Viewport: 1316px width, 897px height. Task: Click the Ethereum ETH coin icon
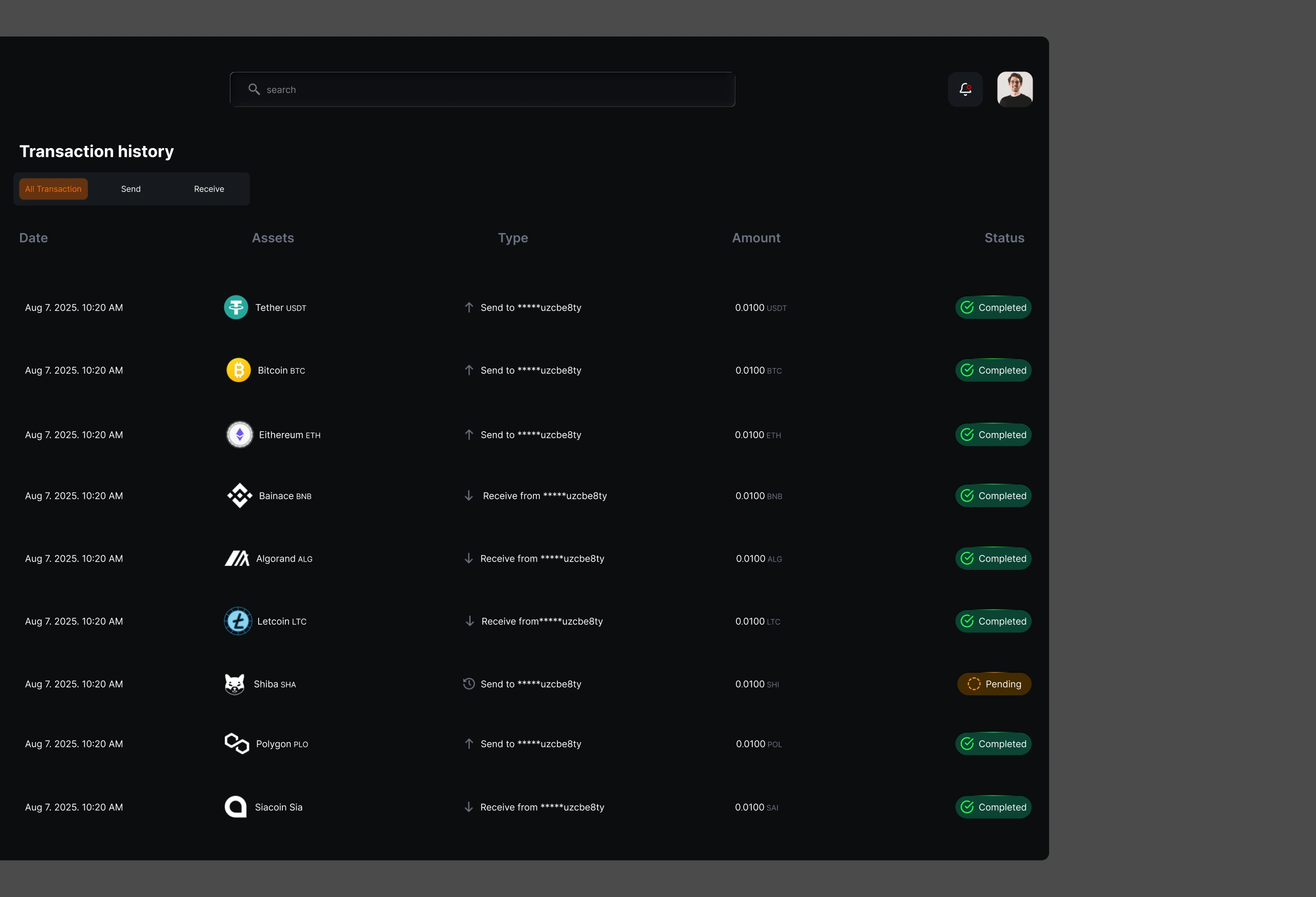pyautogui.click(x=240, y=435)
